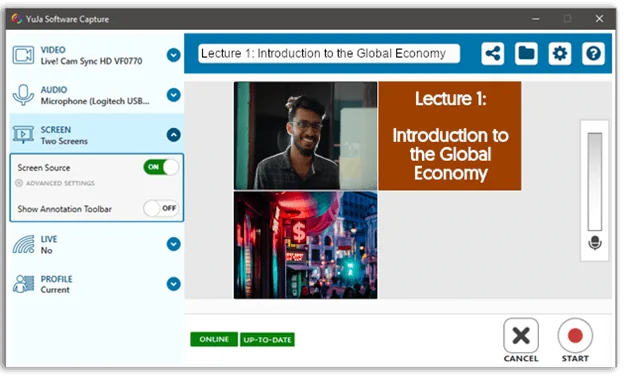This screenshot has width=624, height=376.
Task: Click the LIVE broadcast icon in the sidebar
Action: pyautogui.click(x=23, y=245)
